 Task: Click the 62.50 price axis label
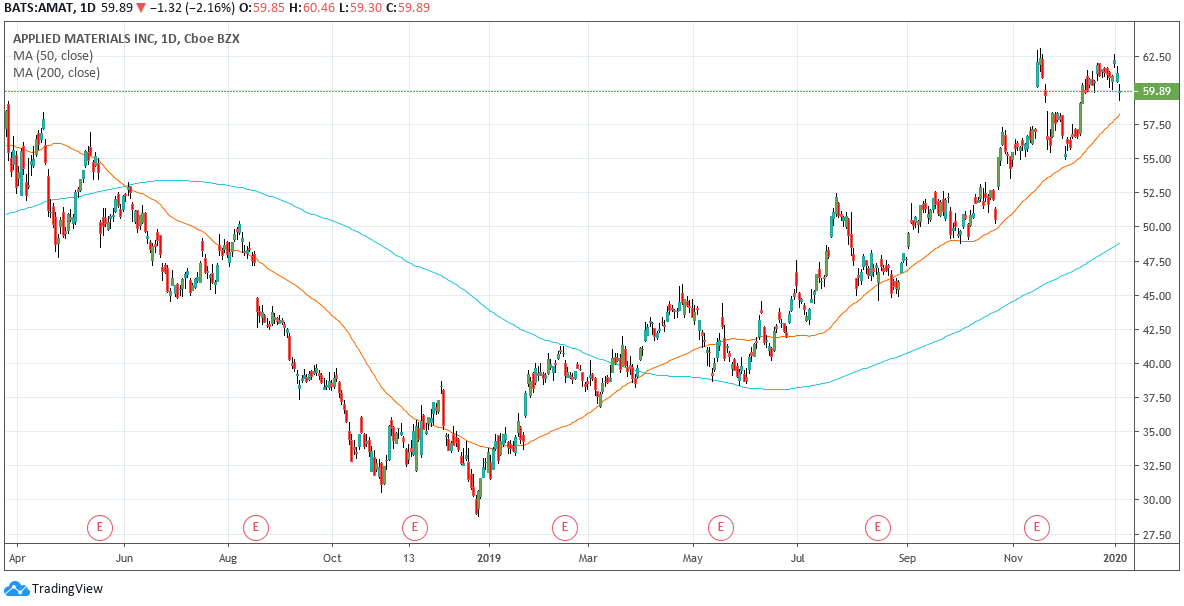tap(1158, 57)
